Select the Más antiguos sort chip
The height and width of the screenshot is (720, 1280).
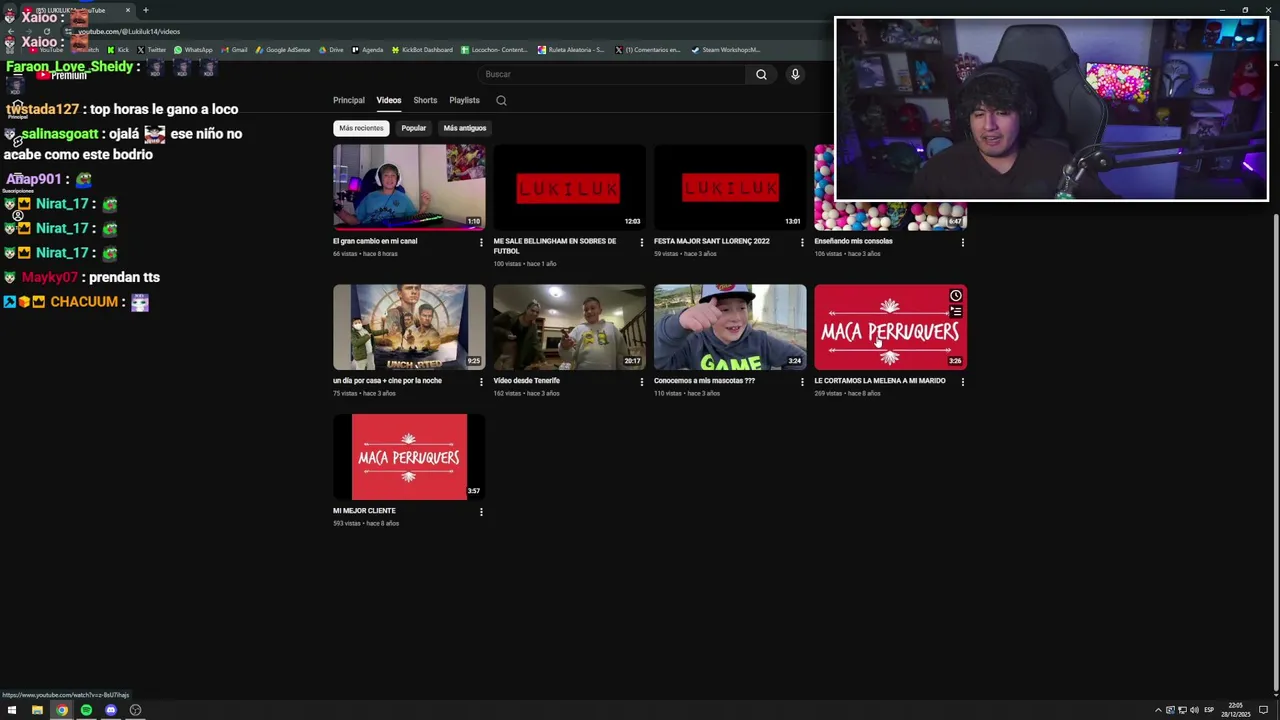pyautogui.click(x=464, y=128)
